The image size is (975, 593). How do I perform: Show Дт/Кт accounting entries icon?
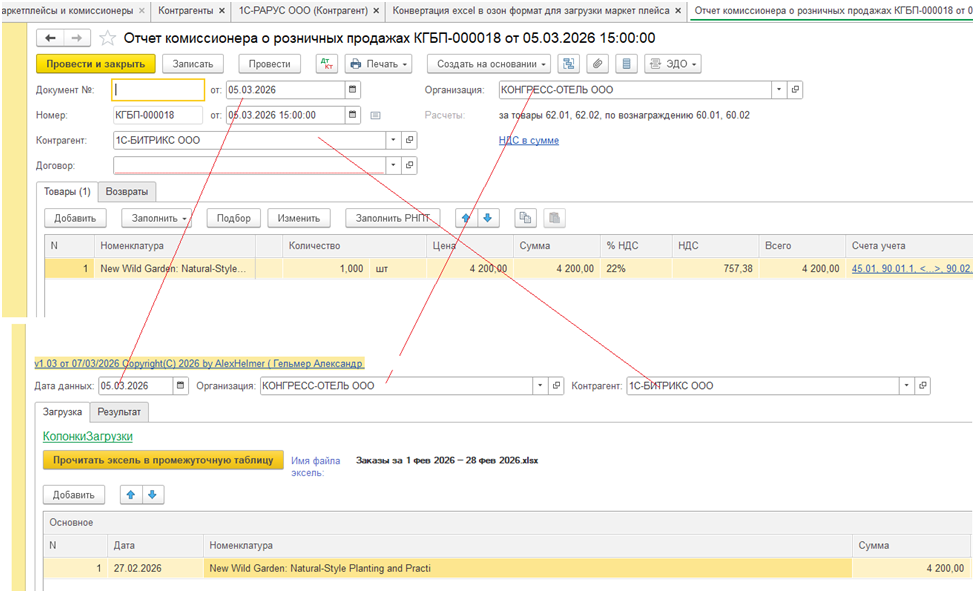pos(326,64)
